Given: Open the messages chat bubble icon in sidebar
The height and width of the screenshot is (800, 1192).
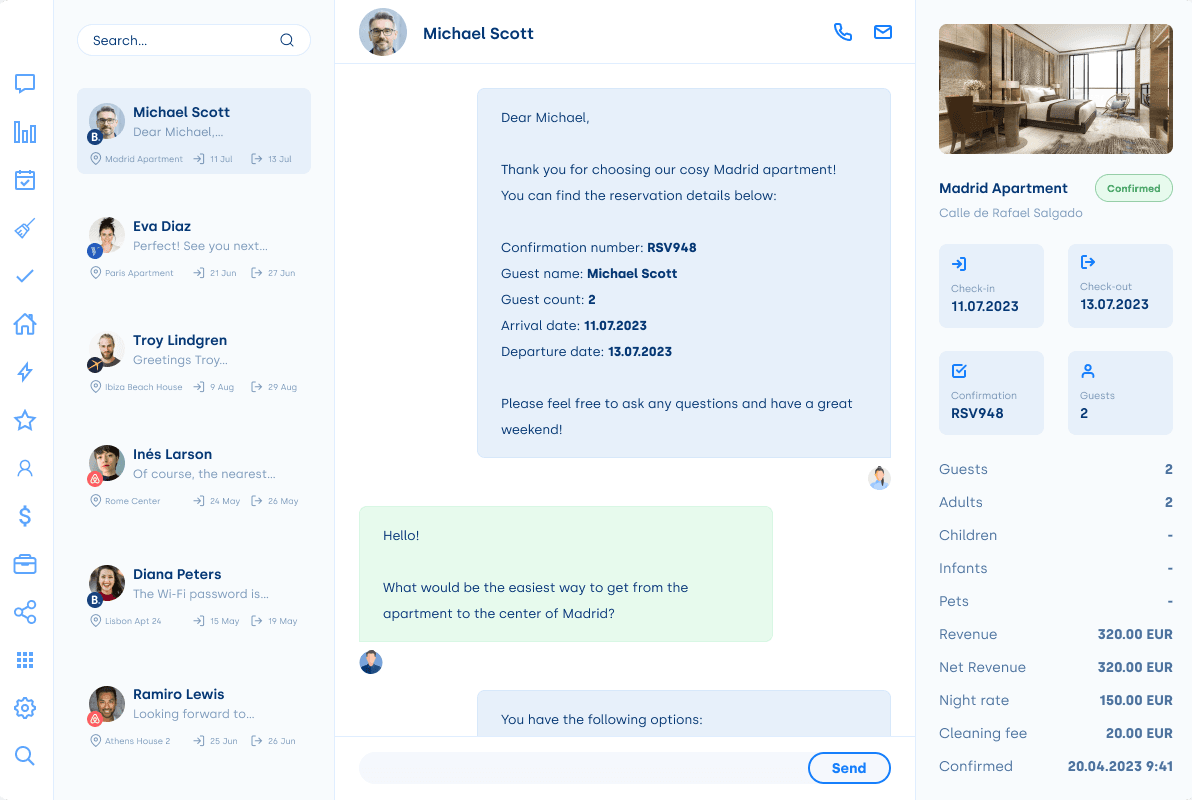Looking at the screenshot, I should click(25, 84).
